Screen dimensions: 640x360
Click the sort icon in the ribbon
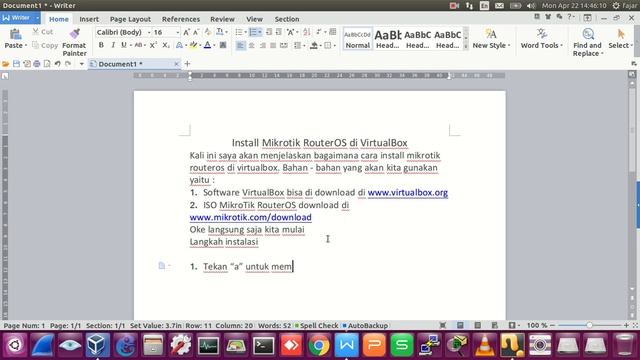(307, 32)
